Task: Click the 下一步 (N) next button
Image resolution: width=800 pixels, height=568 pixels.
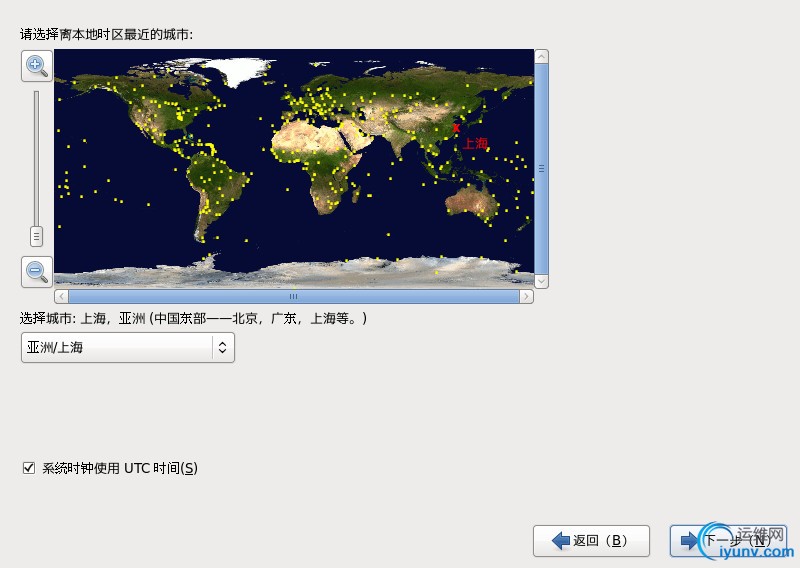Action: click(728, 540)
